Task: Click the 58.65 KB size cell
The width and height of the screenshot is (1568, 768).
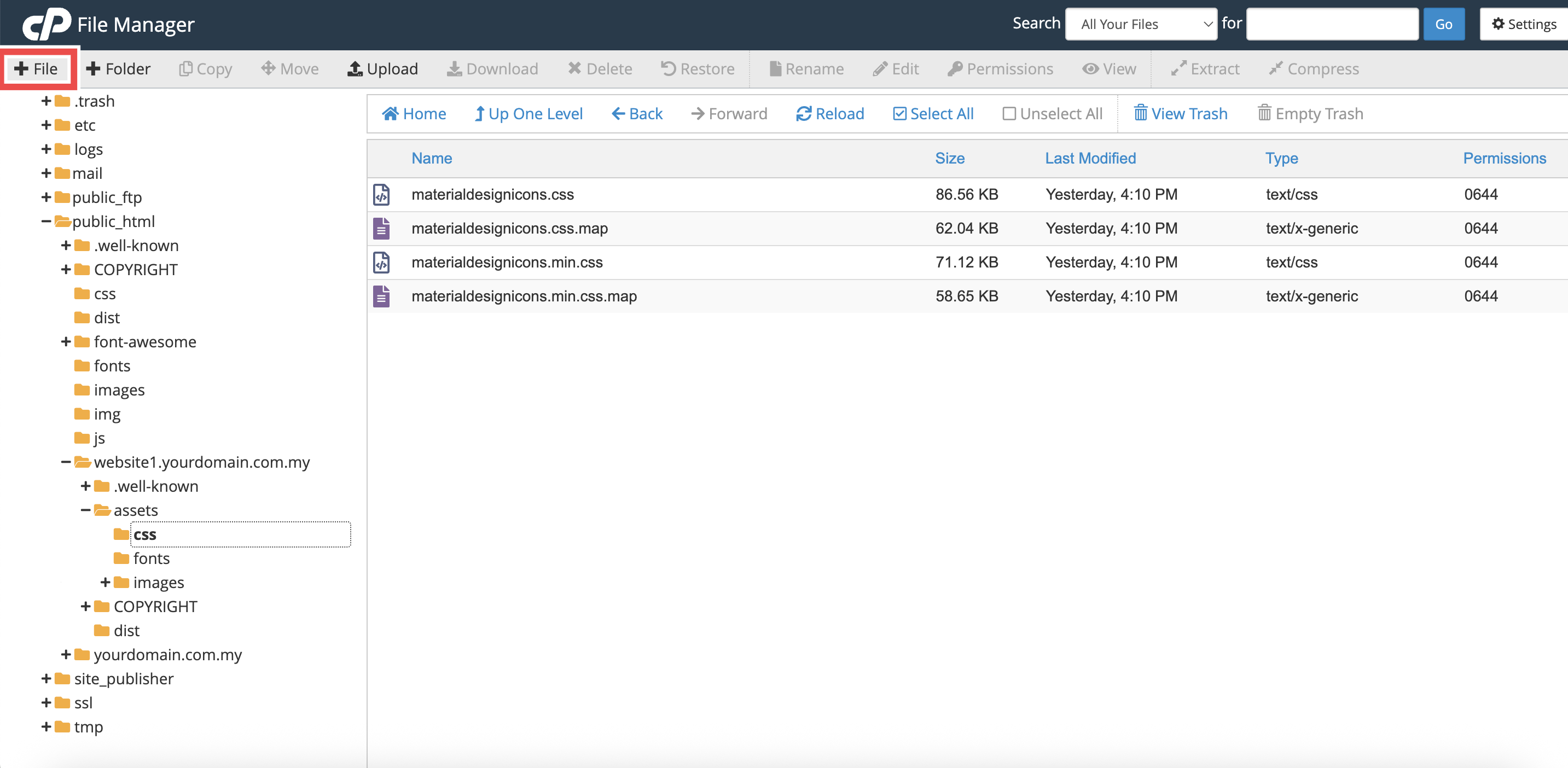Action: tap(967, 296)
